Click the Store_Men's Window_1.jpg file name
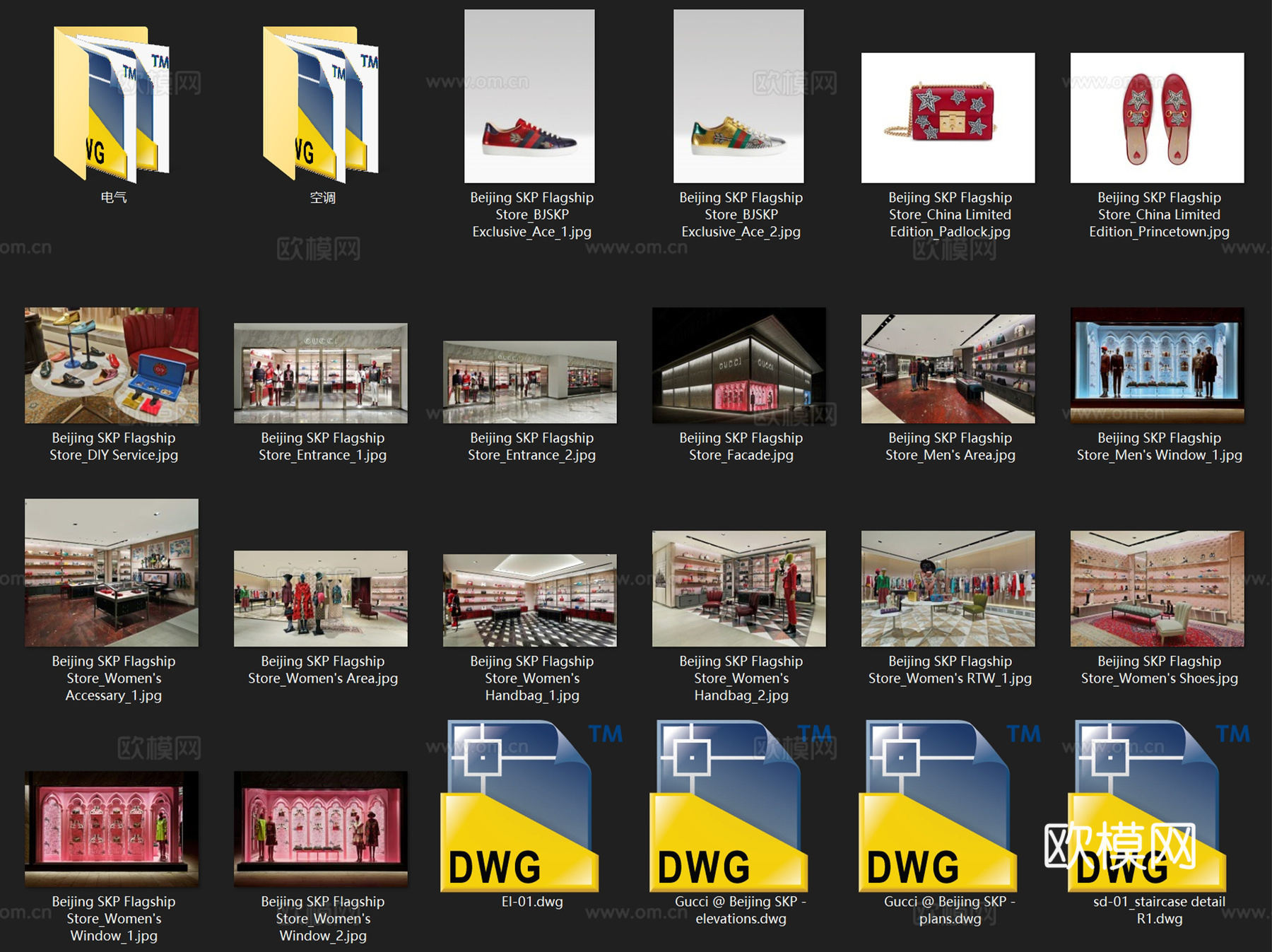The width and height of the screenshot is (1272, 952). tap(1160, 447)
